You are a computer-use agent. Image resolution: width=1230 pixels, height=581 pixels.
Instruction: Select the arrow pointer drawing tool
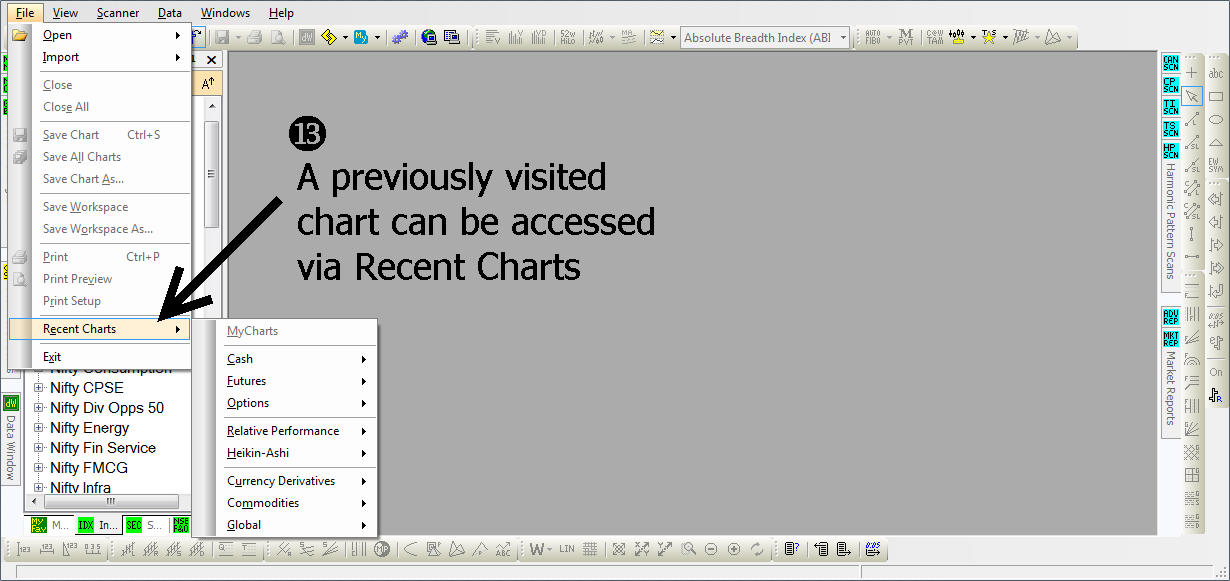pyautogui.click(x=1192, y=96)
